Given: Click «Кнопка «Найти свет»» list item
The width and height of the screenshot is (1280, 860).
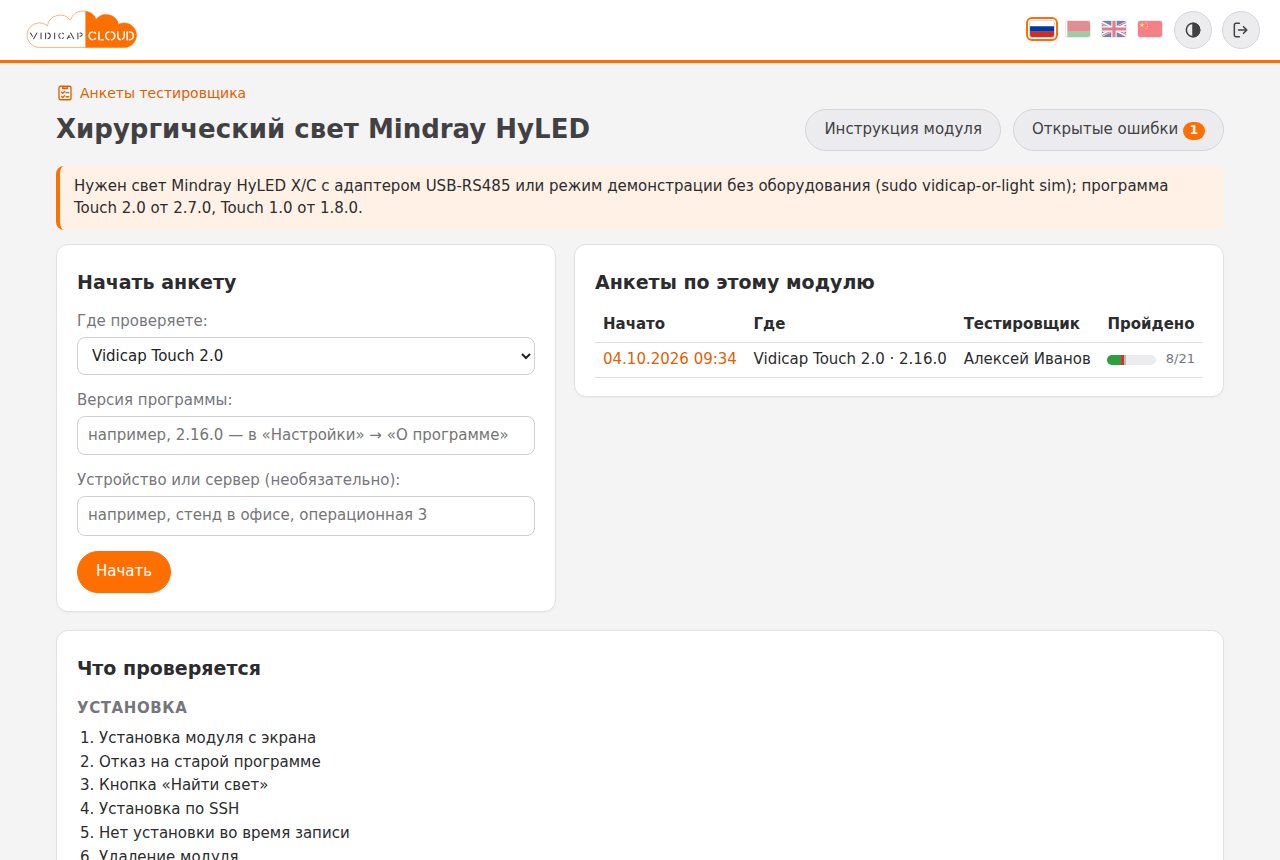Looking at the screenshot, I should click(x=183, y=785).
